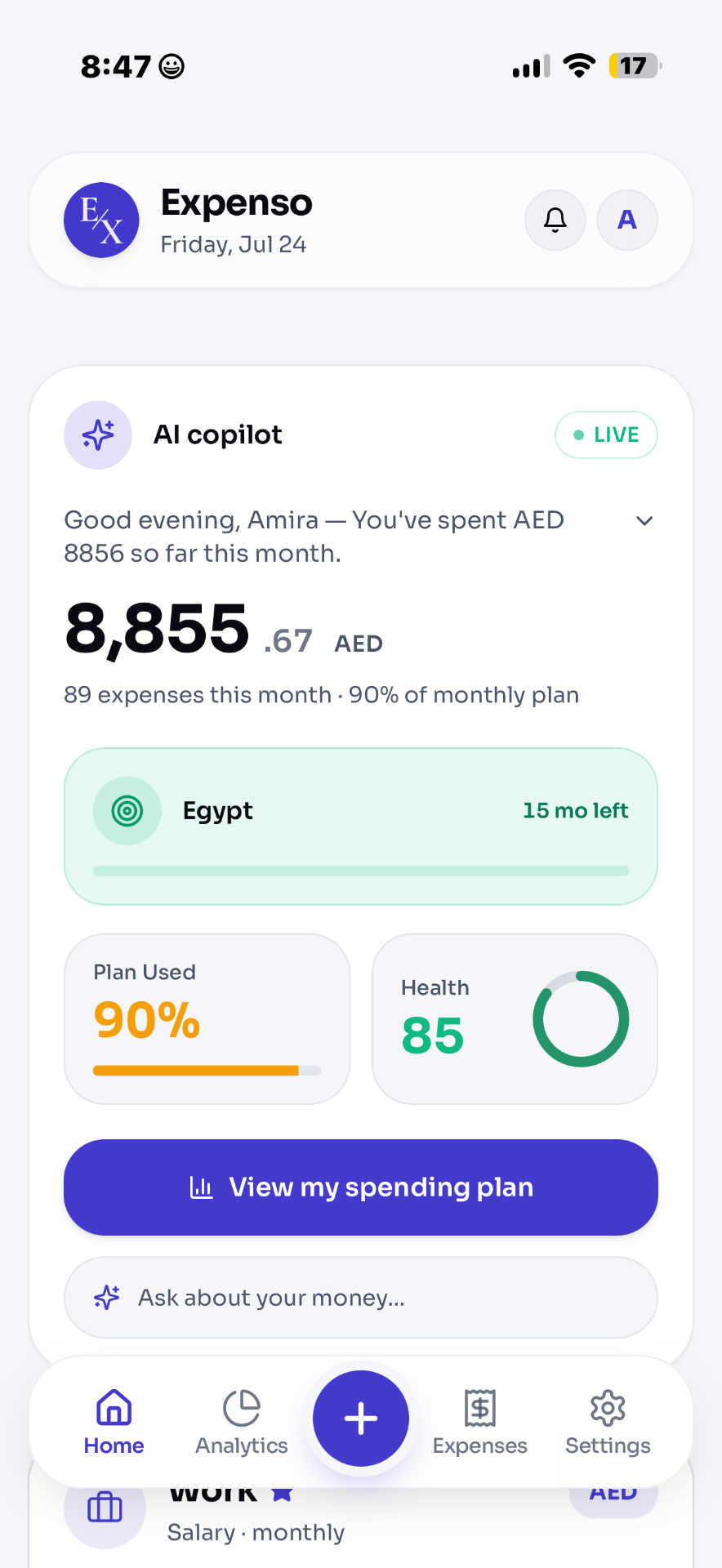Tap the Egypt goal target icon
722x1568 pixels.
tap(127, 811)
